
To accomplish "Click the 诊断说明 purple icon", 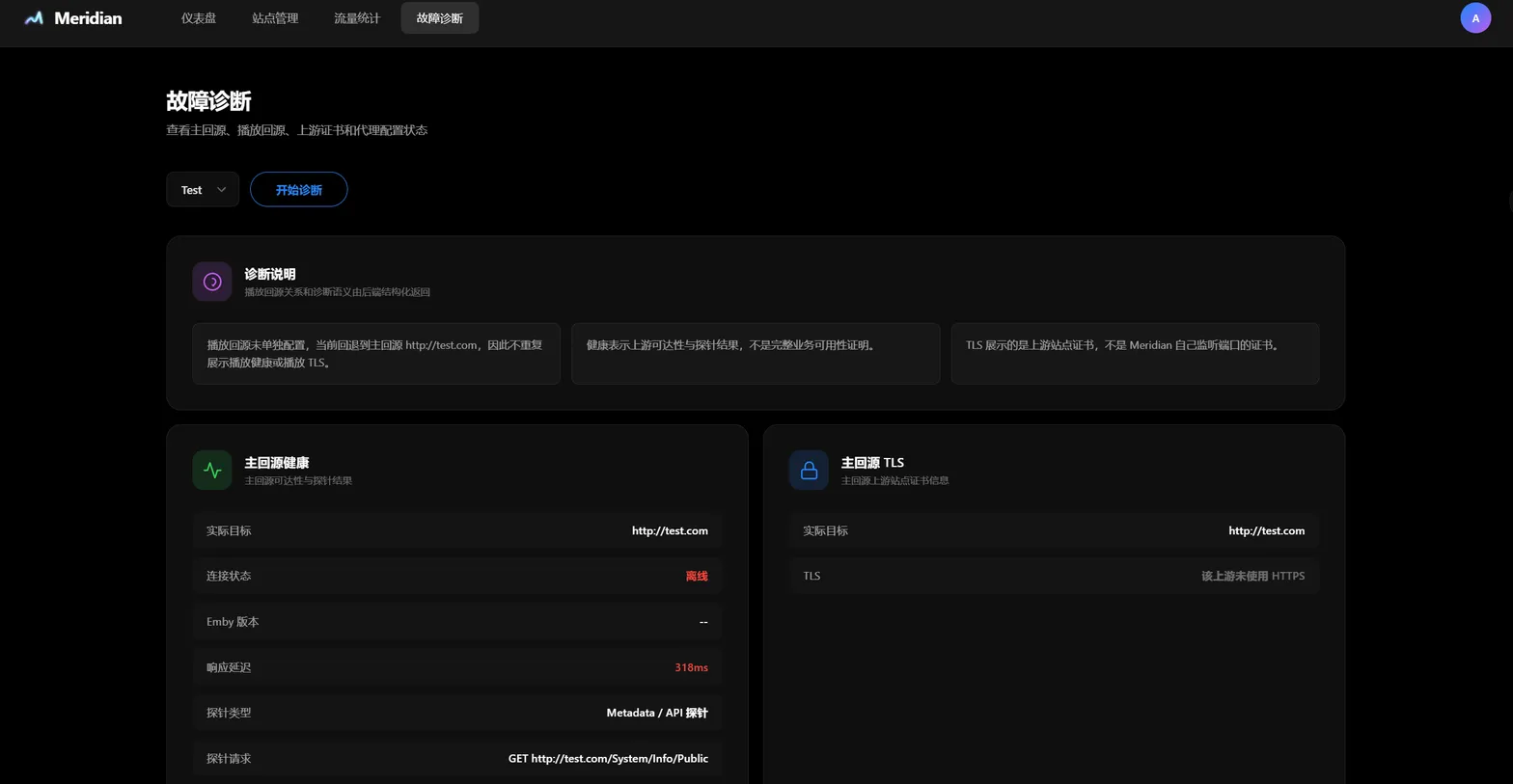I will coord(212,282).
